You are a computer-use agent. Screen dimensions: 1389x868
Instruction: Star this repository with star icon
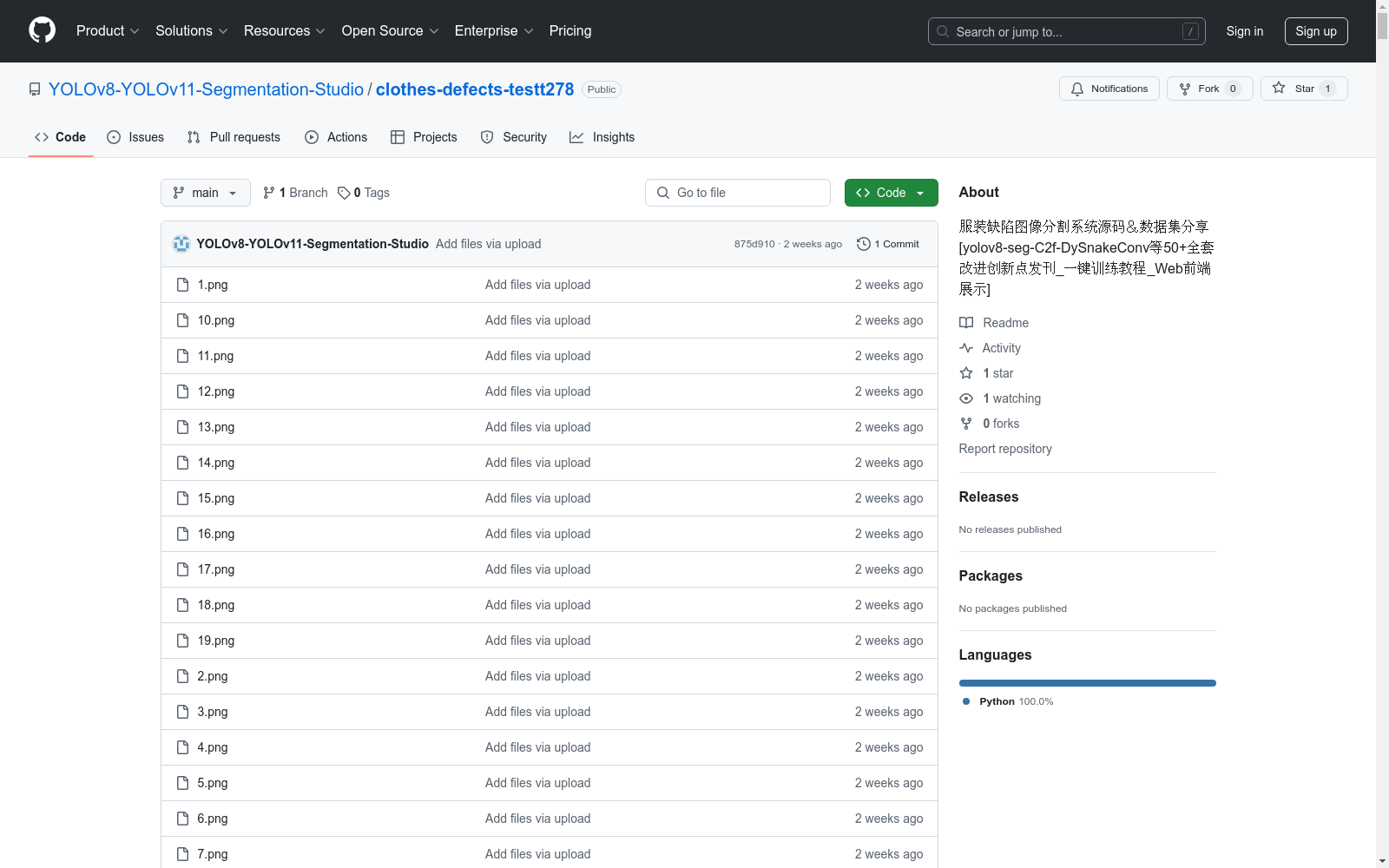click(x=1279, y=89)
